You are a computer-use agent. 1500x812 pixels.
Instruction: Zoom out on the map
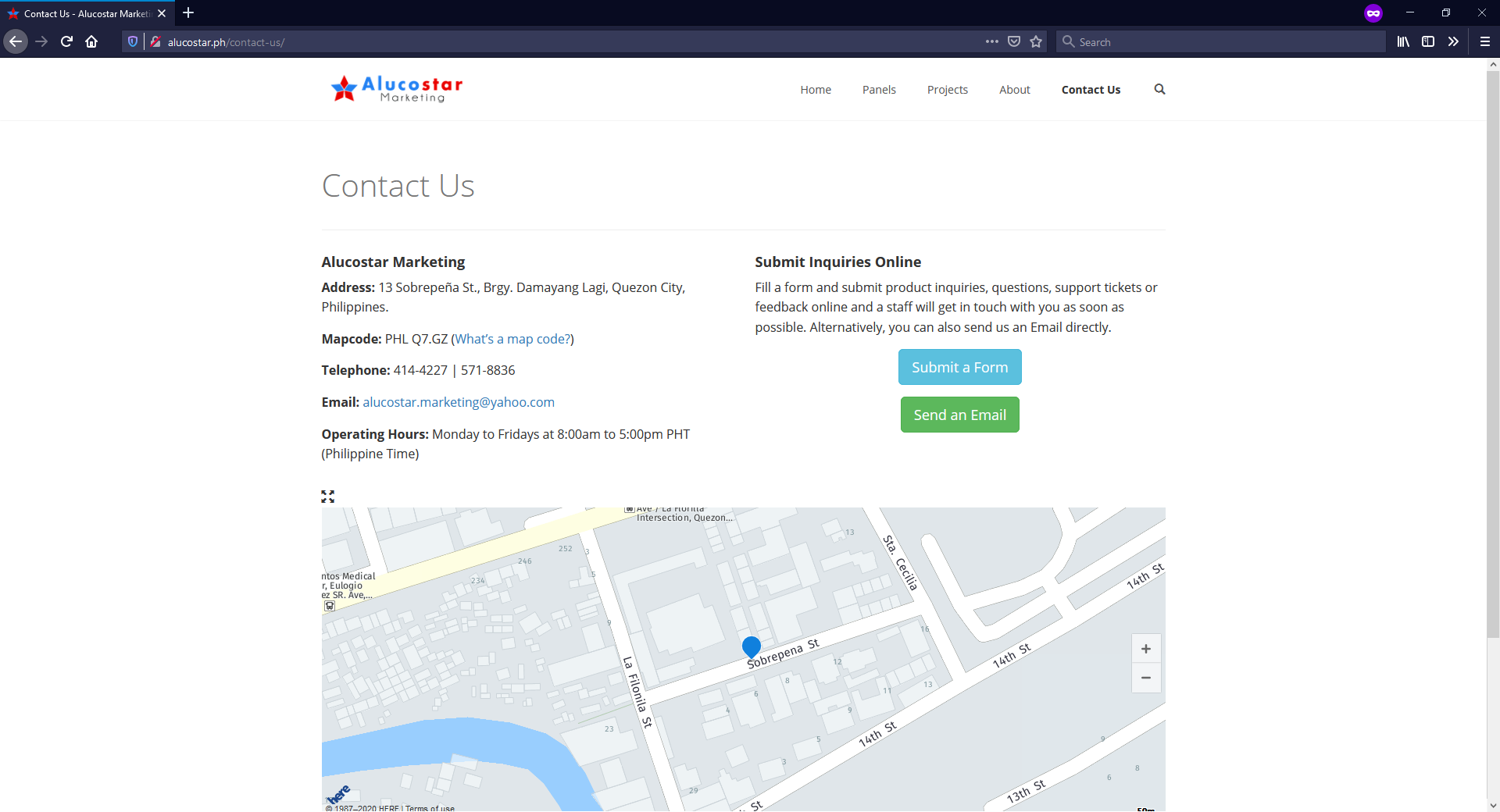(x=1146, y=678)
